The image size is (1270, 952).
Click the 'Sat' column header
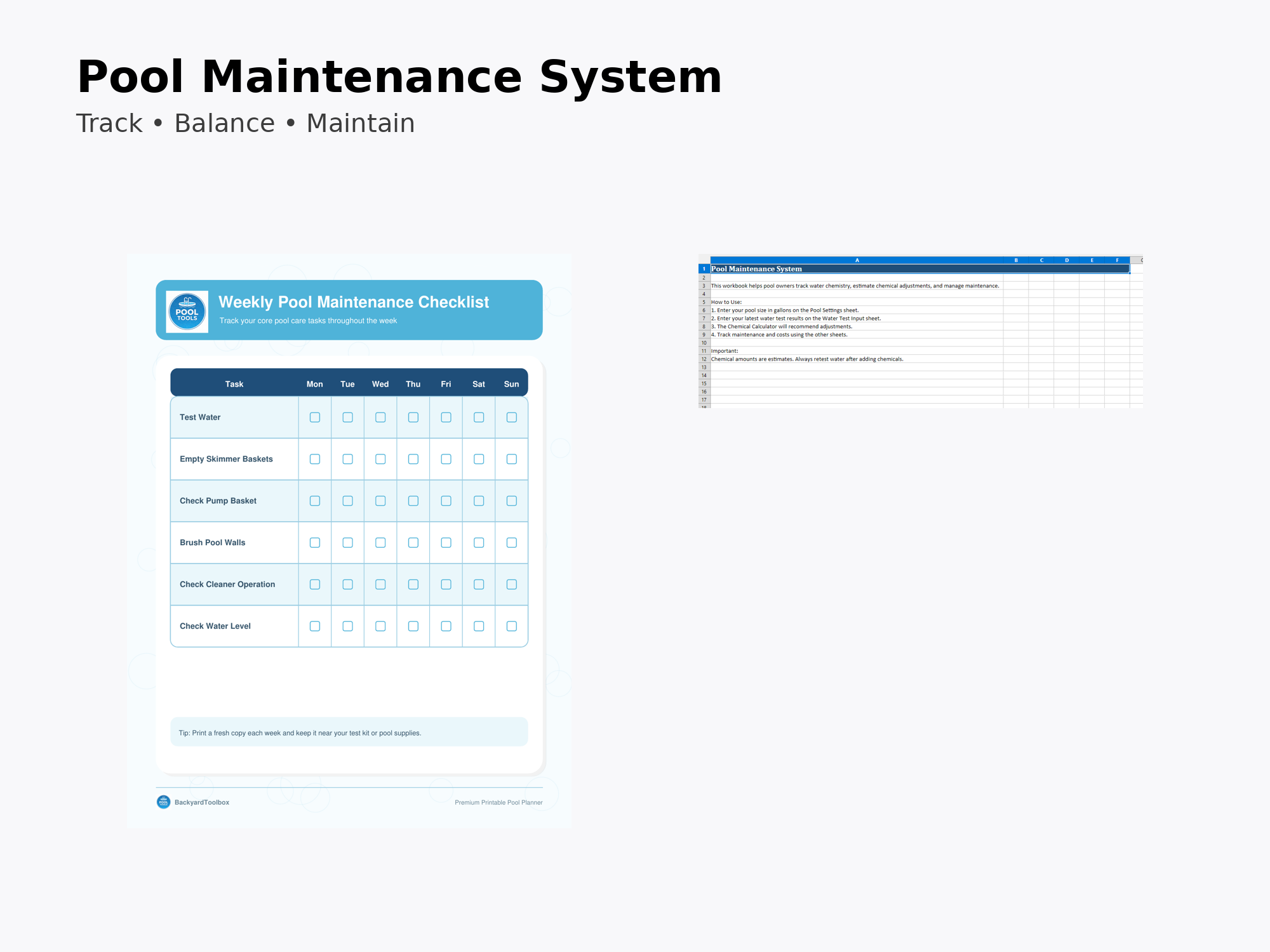[x=479, y=384]
